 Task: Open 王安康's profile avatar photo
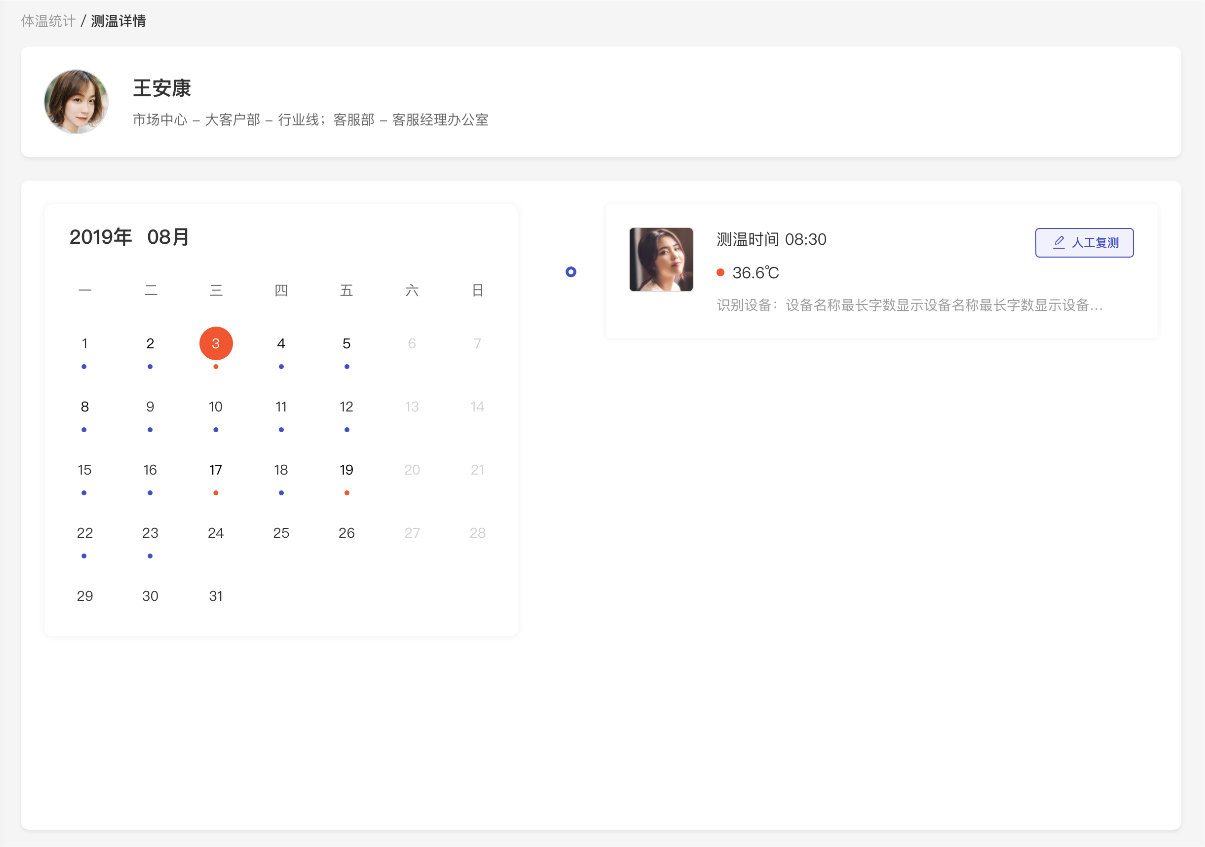tap(76, 101)
